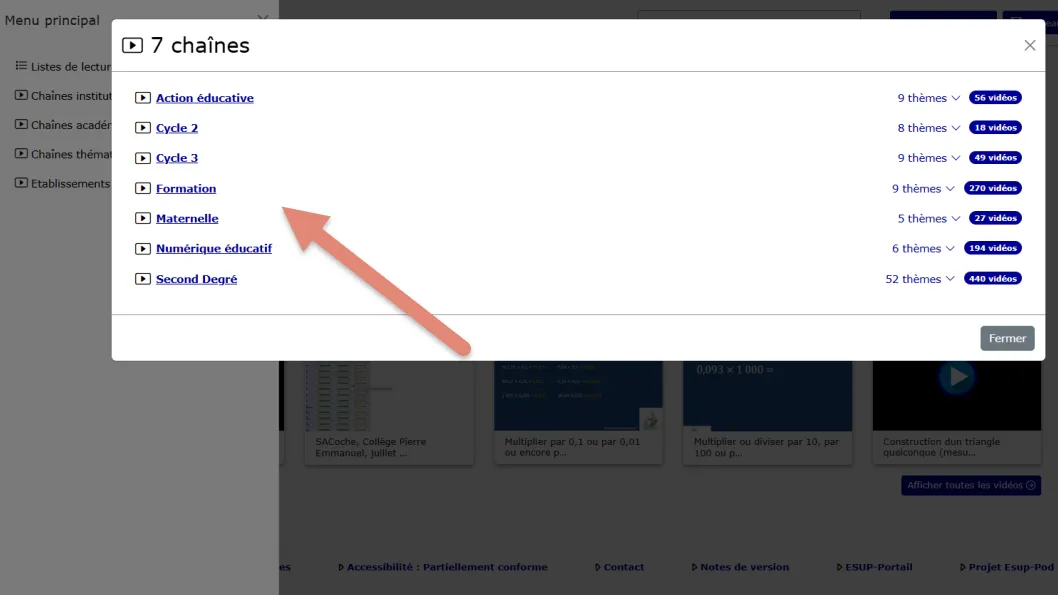Open the Cycle 2 channel link
The height and width of the screenshot is (595, 1058).
(177, 128)
